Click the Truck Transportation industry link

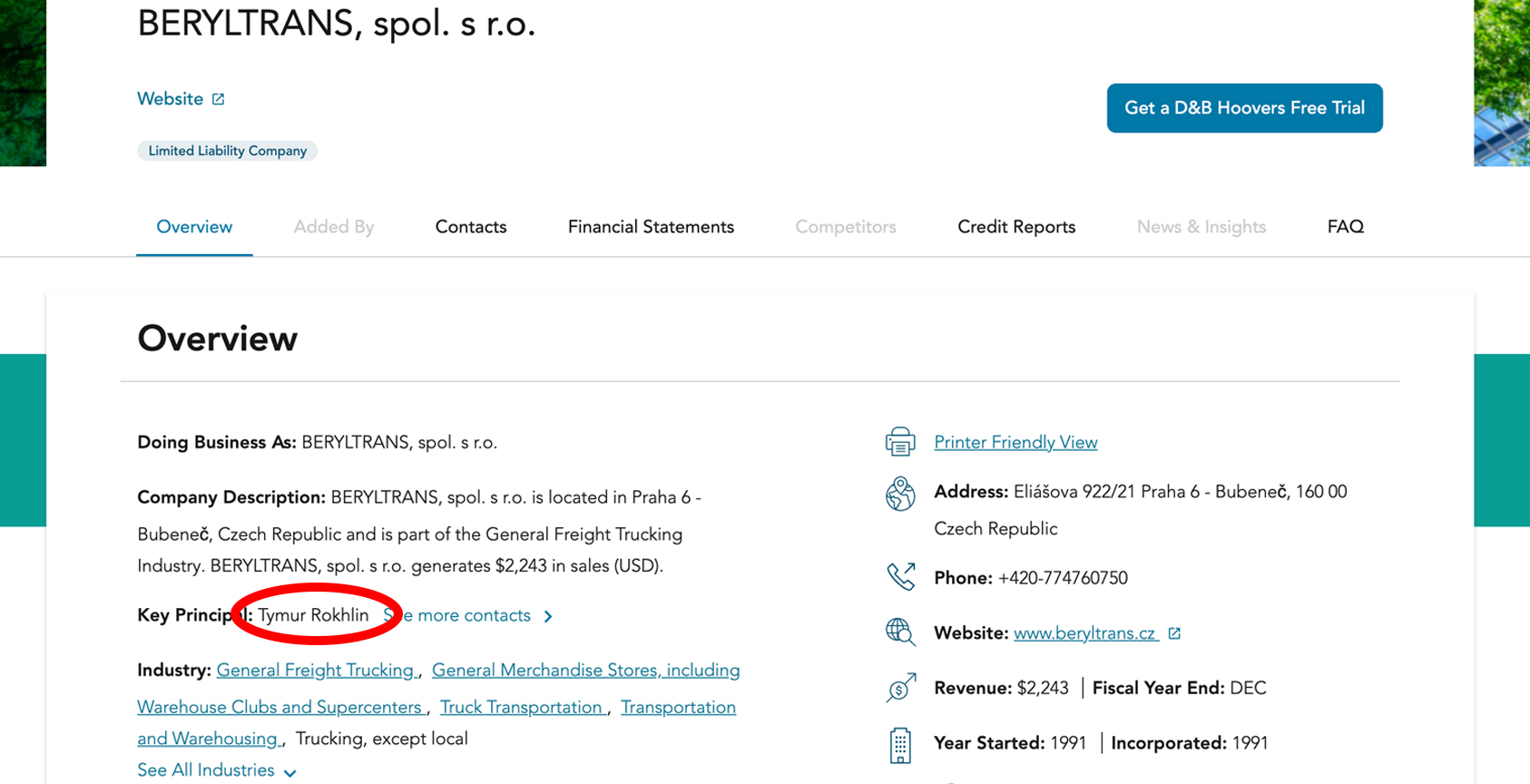coord(522,707)
